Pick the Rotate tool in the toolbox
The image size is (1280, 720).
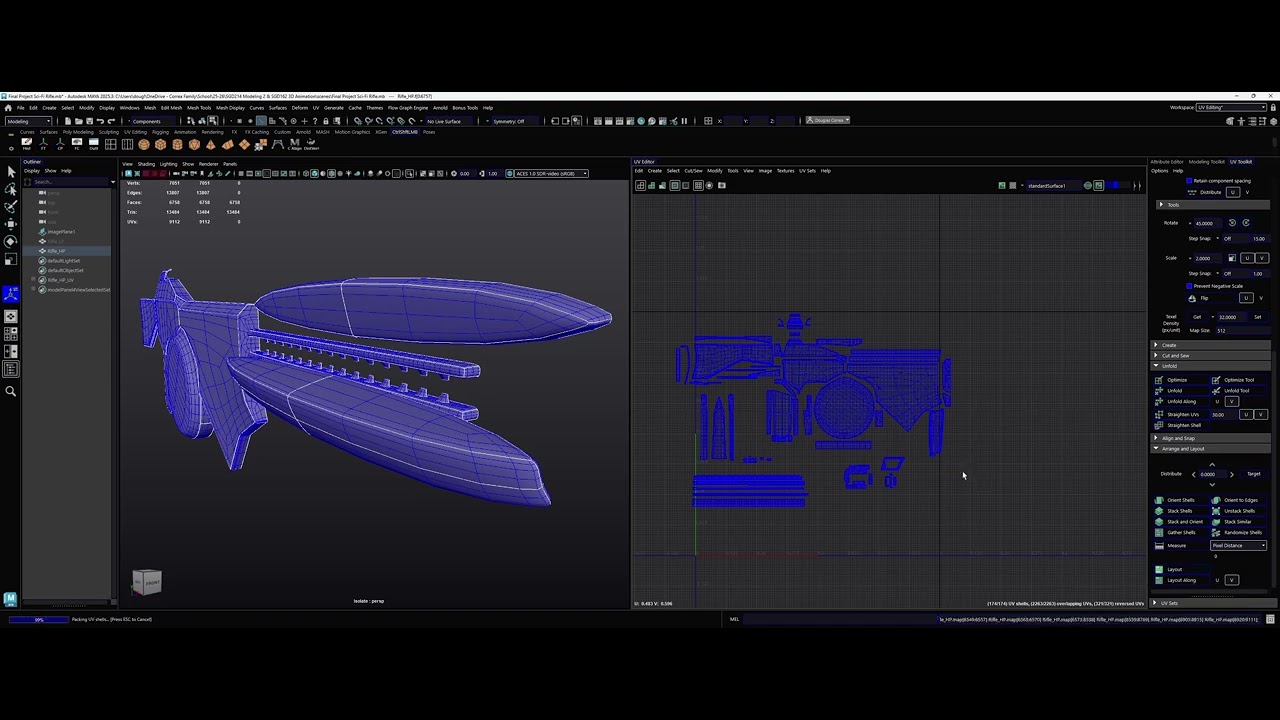[x=11, y=241]
